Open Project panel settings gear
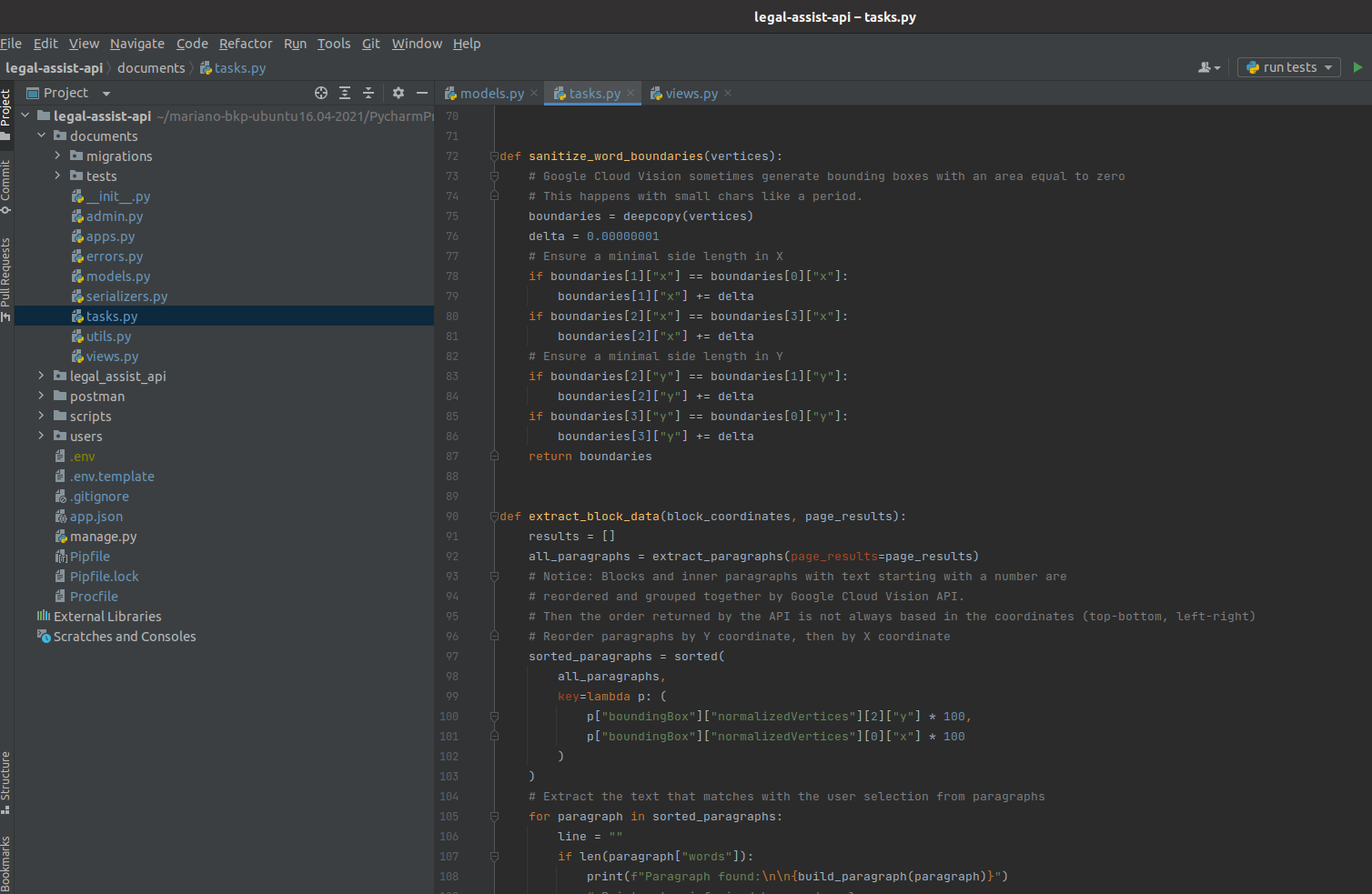Screen dimensions: 1372x894 (x=398, y=93)
